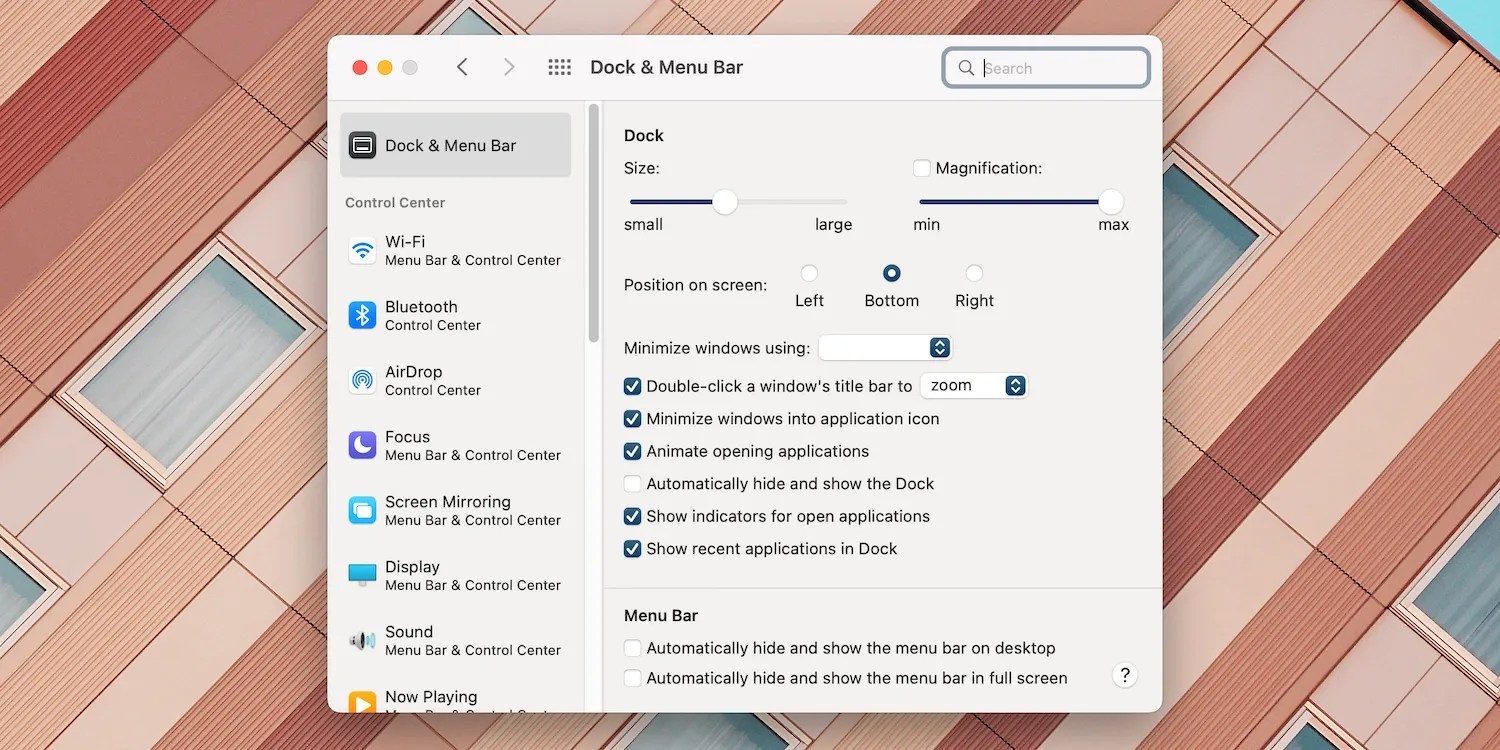Image resolution: width=1500 pixels, height=750 pixels.
Task: Uncheck Minimize windows into application icon
Action: [x=632, y=419]
